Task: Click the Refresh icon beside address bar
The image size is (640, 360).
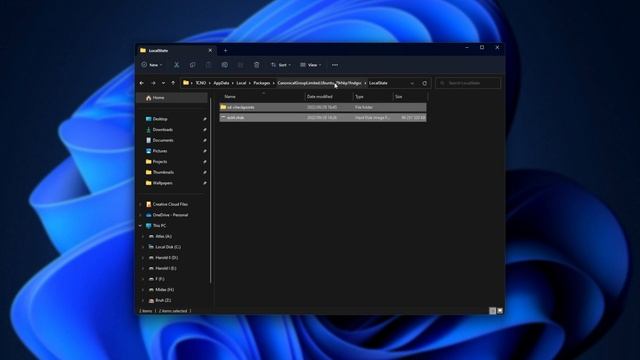Action: (424, 83)
